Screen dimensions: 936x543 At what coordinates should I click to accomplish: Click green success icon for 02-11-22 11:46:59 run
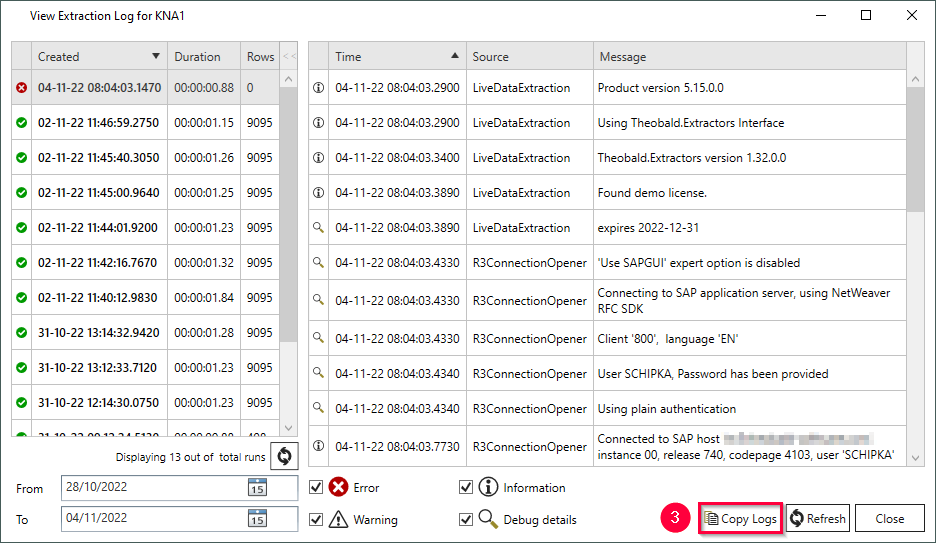pyautogui.click(x=22, y=123)
